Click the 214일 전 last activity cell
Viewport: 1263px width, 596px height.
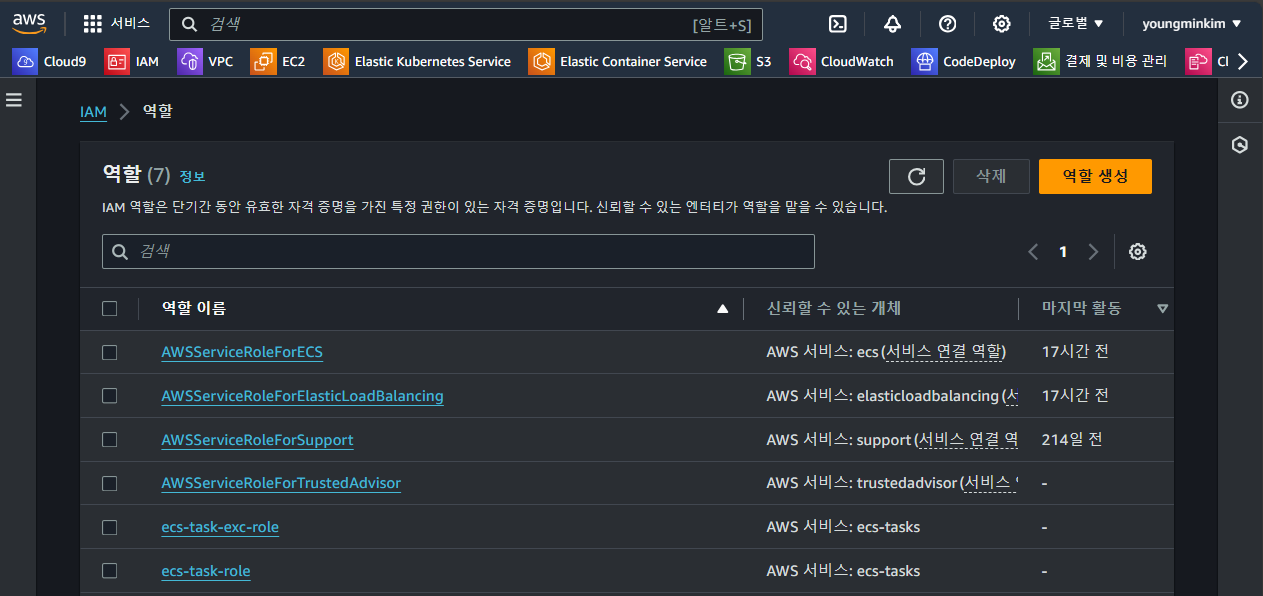(x=1072, y=440)
